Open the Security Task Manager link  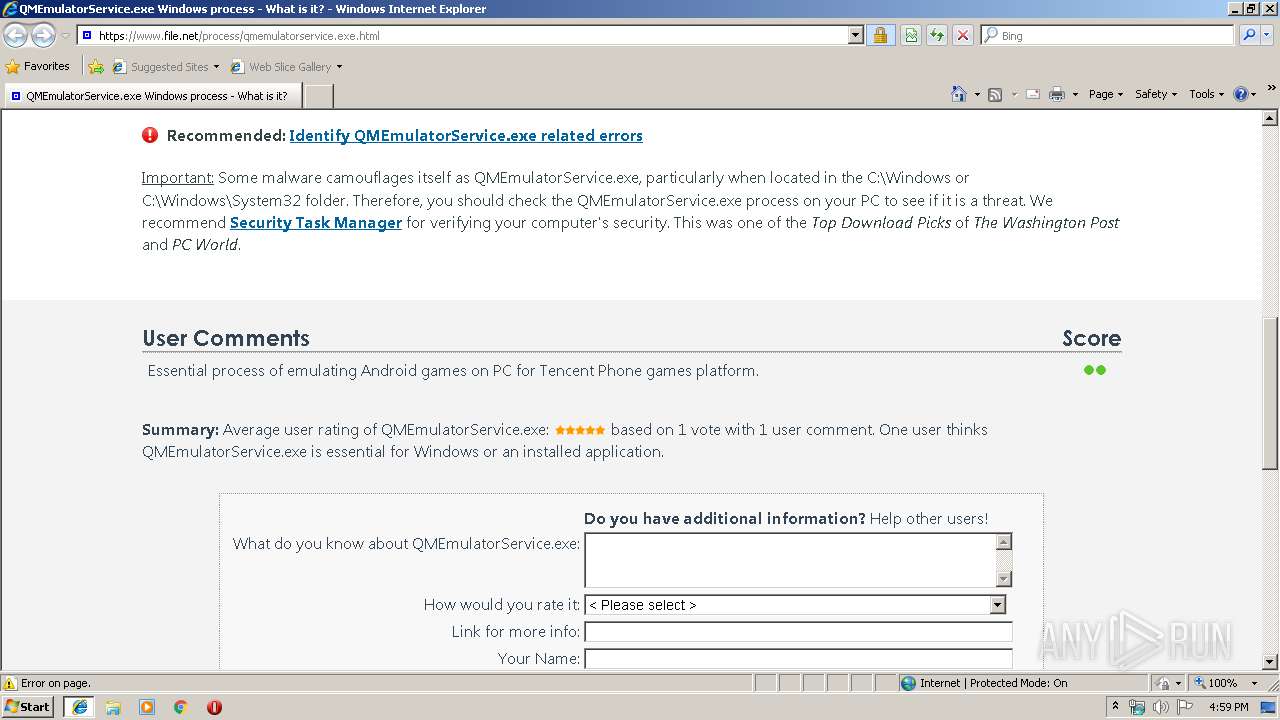coord(316,223)
